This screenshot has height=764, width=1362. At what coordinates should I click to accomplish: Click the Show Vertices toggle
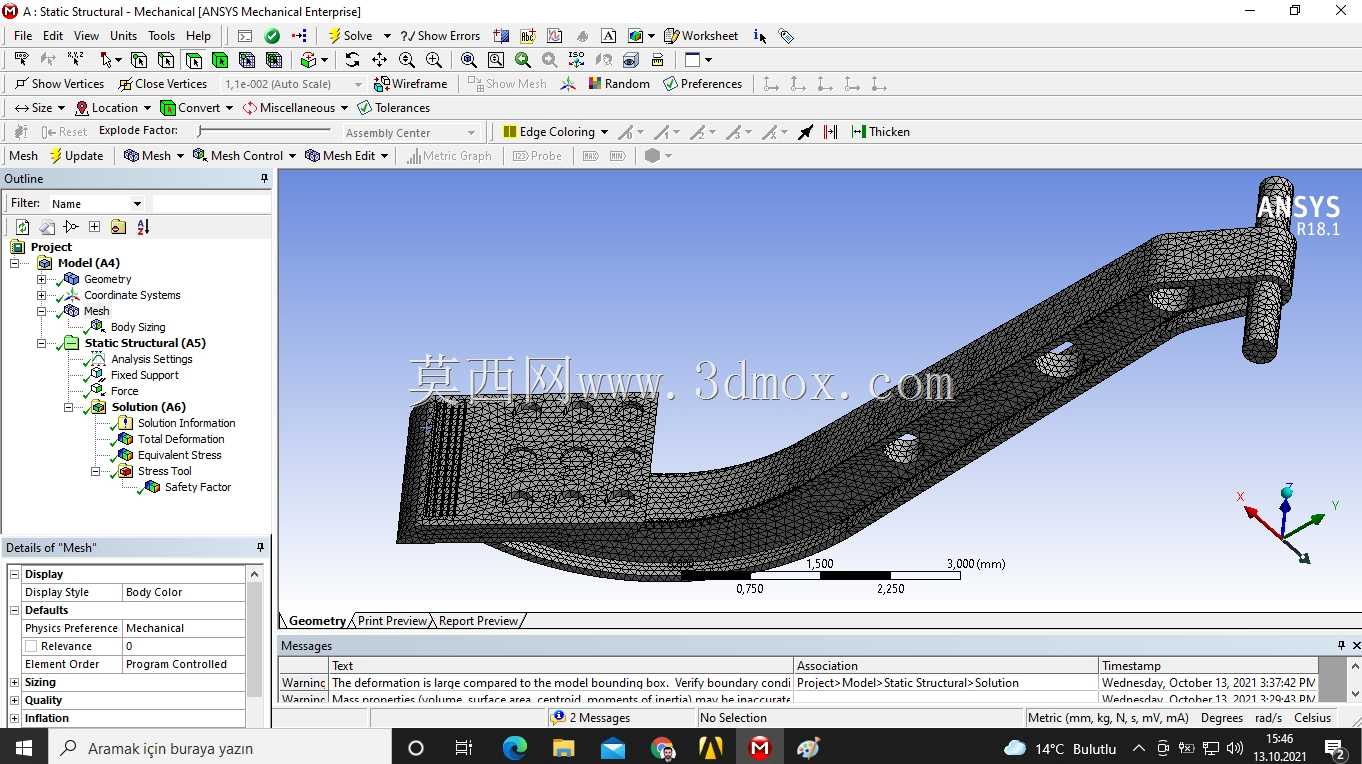(x=59, y=84)
